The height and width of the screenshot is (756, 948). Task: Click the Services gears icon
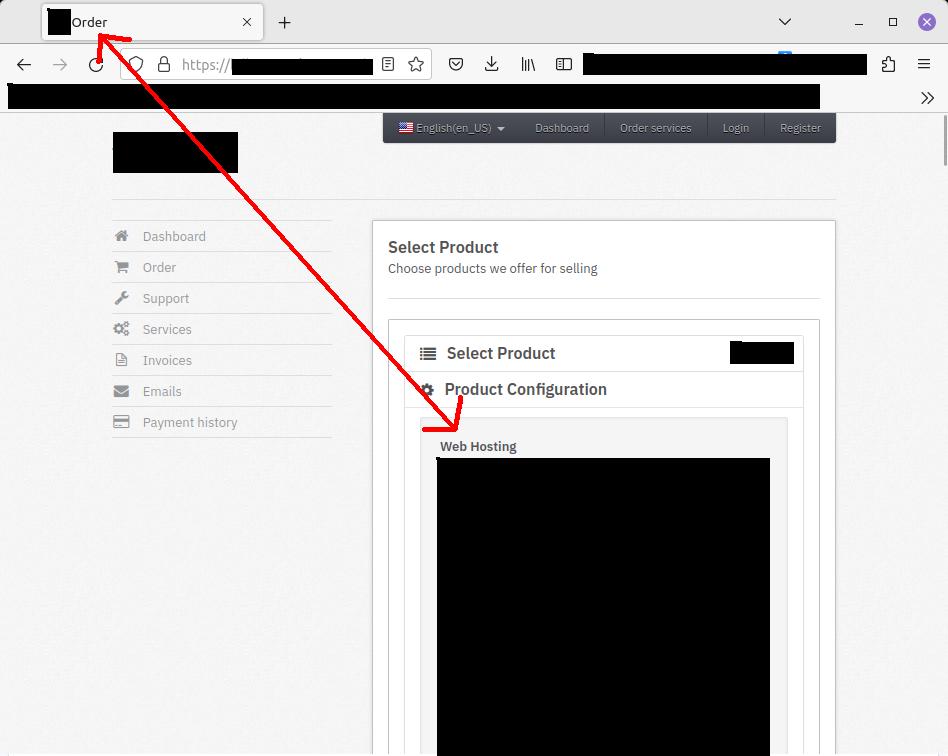point(120,329)
